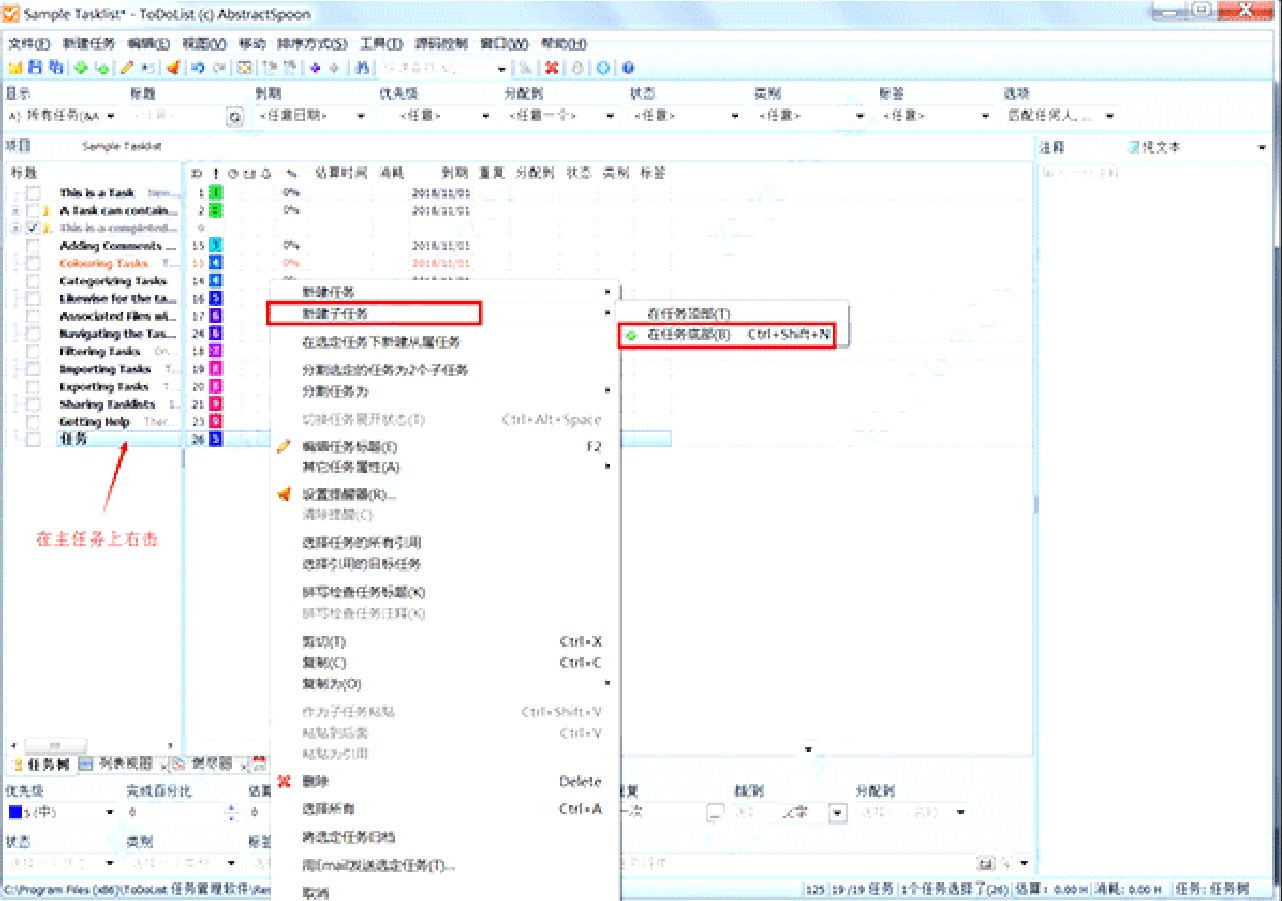
Task: Open the 帮助 menu
Action: pos(563,44)
